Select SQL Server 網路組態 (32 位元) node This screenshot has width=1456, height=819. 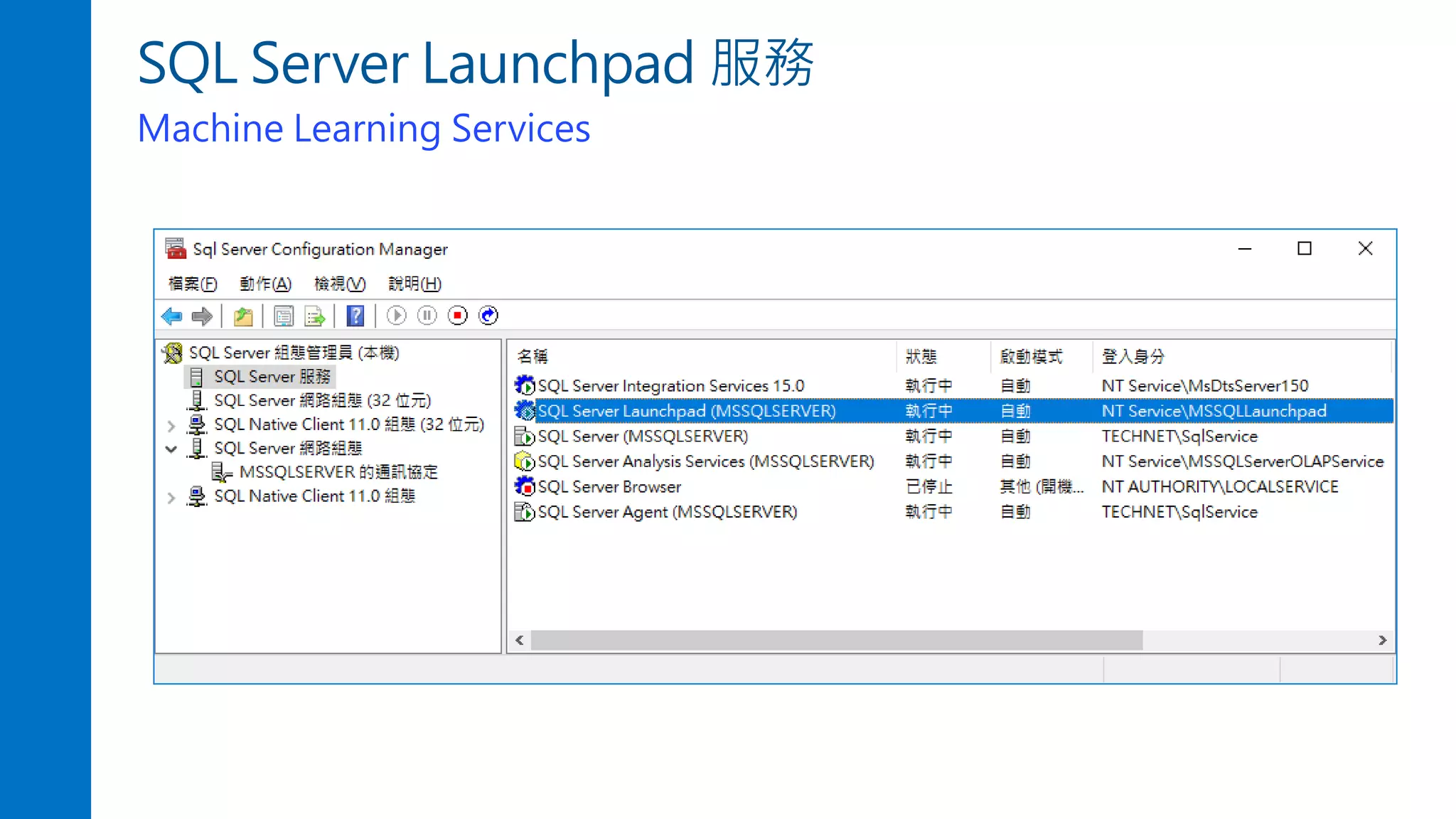click(323, 400)
